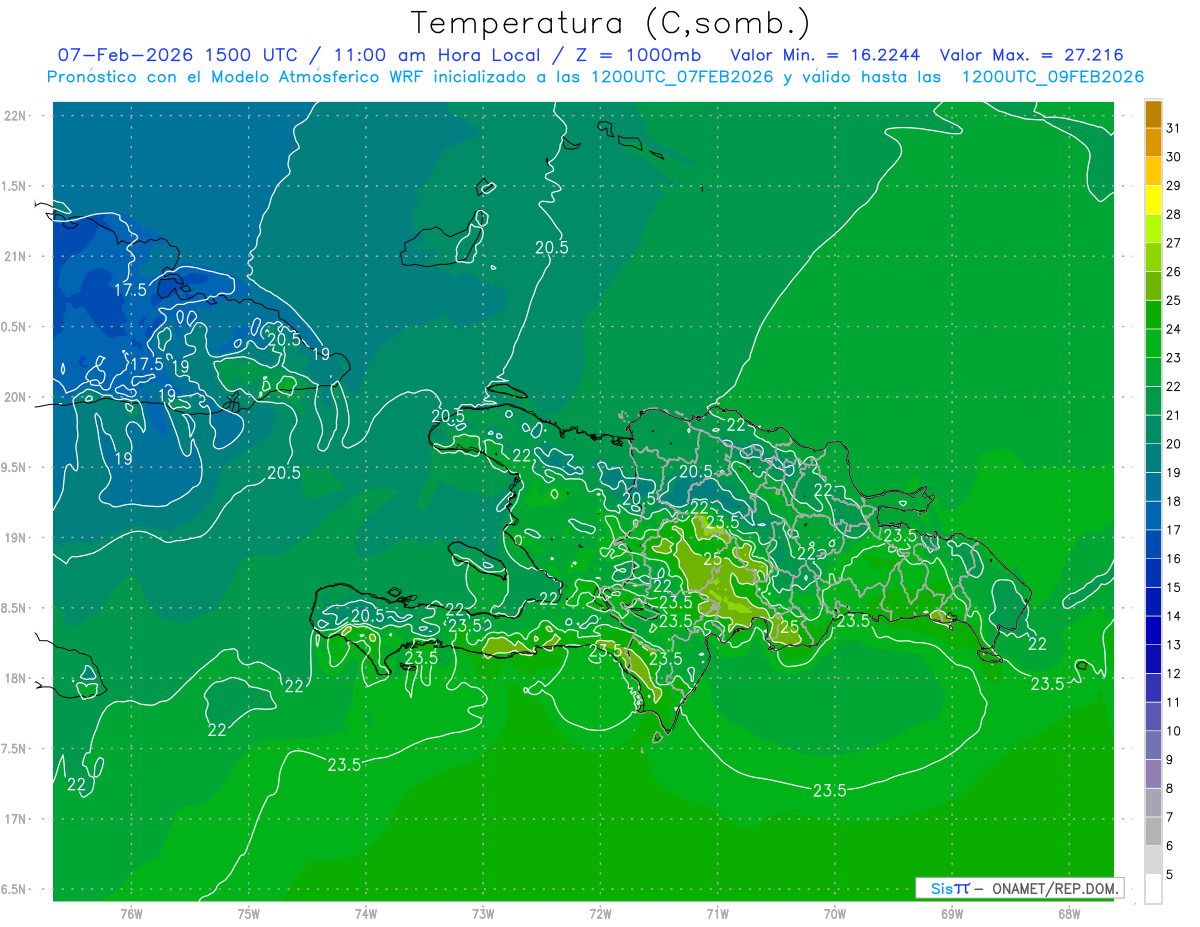The width and height of the screenshot is (1200, 927).
Task: Click the title "Temperatura (C,somb.)"
Action: [611, 23]
